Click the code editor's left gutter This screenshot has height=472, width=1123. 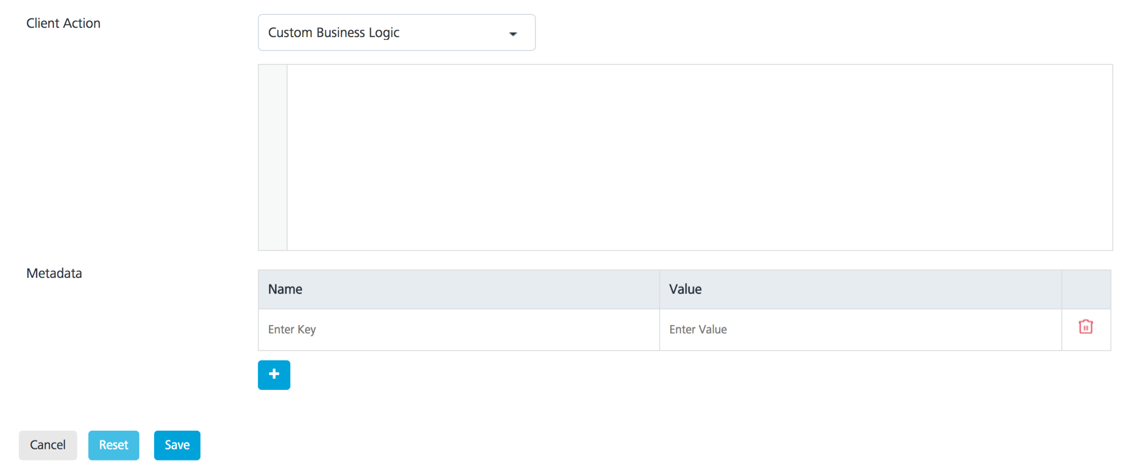(x=272, y=157)
